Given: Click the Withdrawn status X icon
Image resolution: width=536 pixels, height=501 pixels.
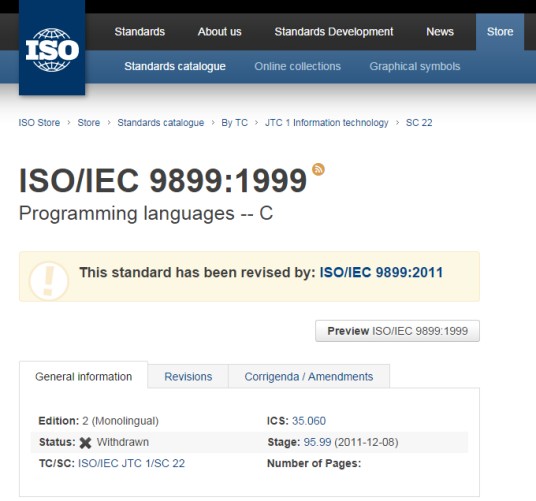Looking at the screenshot, I should pyautogui.click(x=85, y=443).
